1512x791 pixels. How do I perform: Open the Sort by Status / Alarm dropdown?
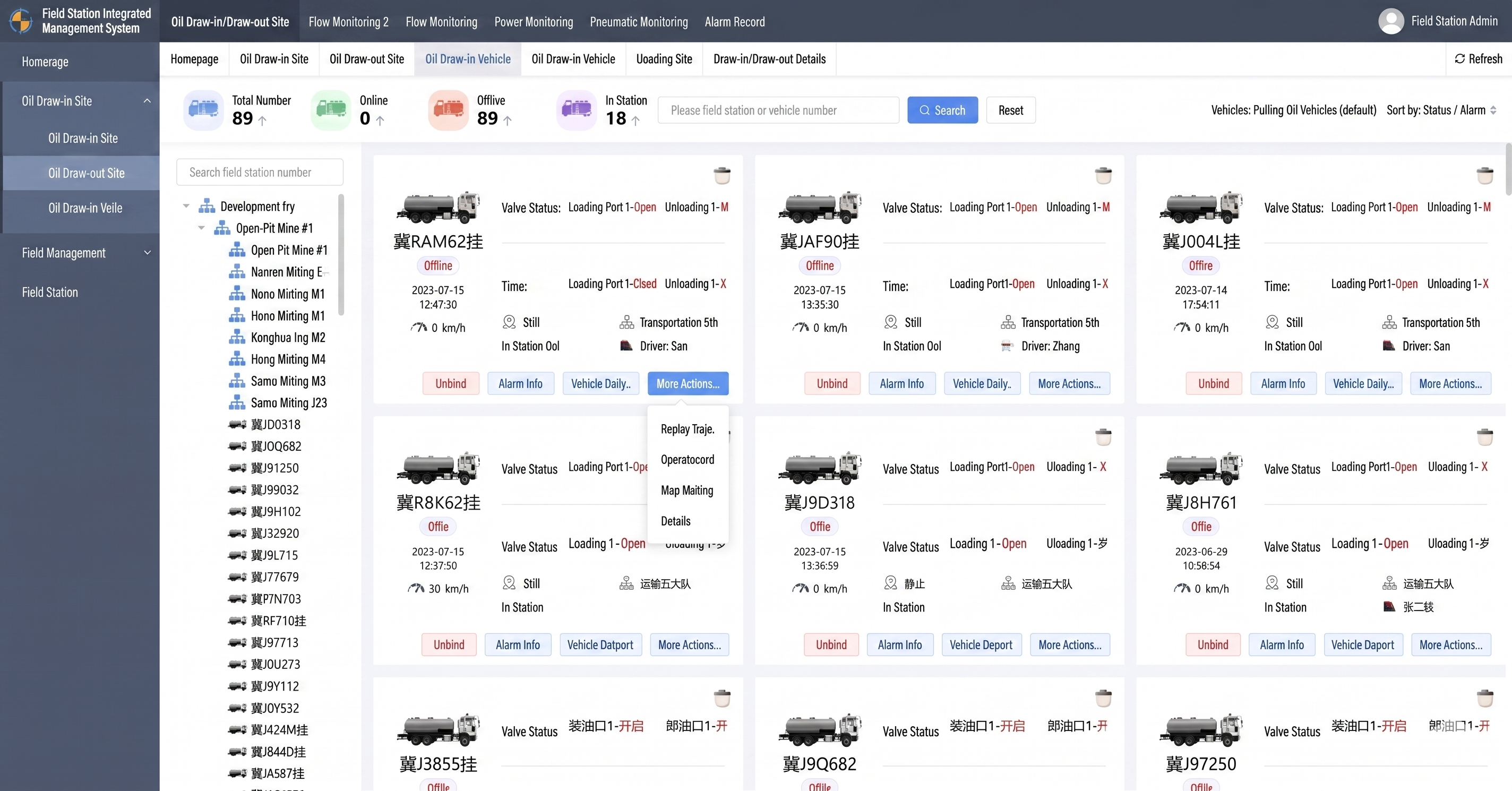click(x=1441, y=110)
